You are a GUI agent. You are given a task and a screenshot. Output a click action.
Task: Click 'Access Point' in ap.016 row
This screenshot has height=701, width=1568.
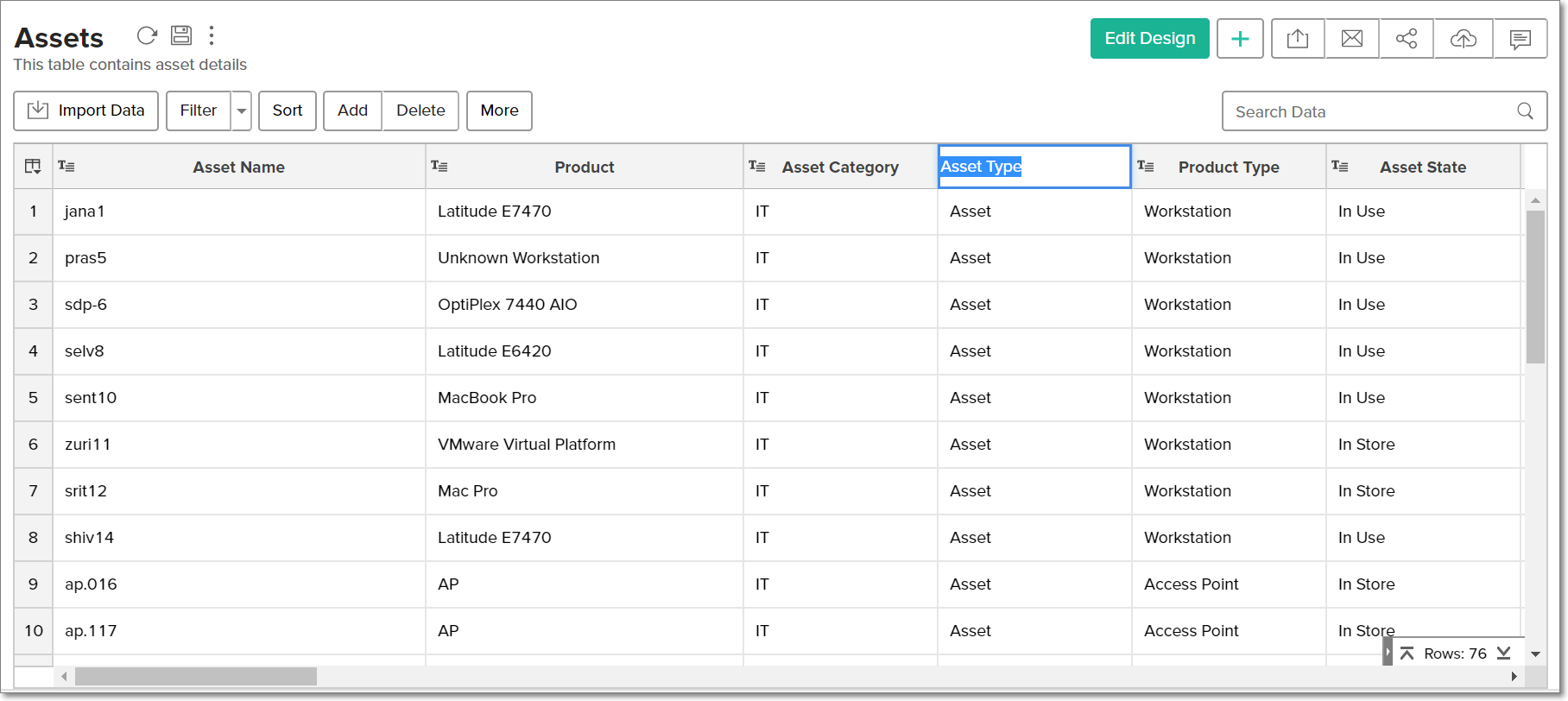point(1229,584)
